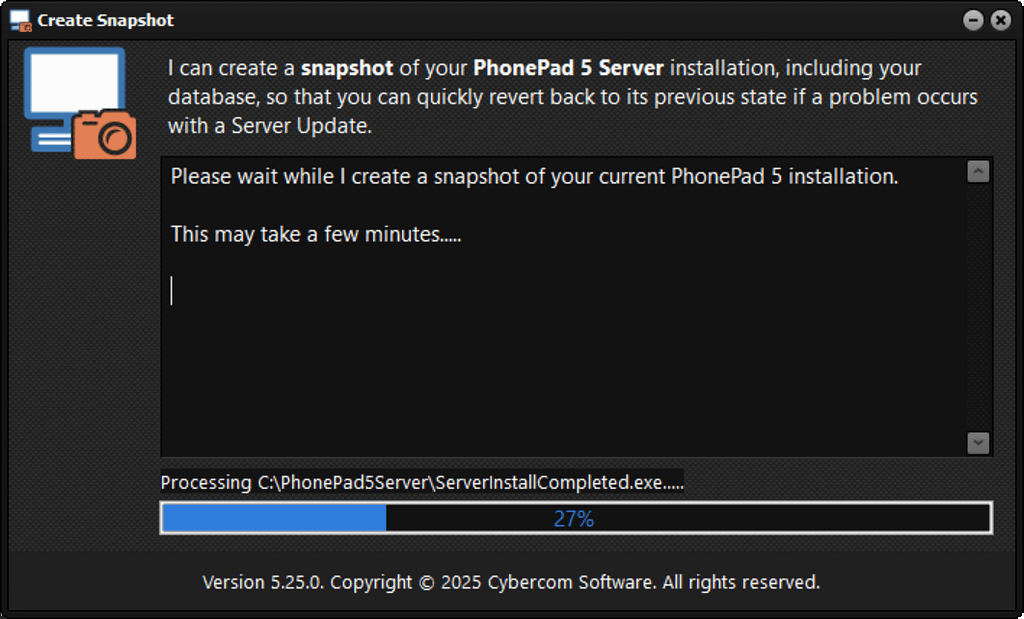Click the log's vertical scrollbar track
The width and height of the screenshot is (1024, 619).
point(978,307)
